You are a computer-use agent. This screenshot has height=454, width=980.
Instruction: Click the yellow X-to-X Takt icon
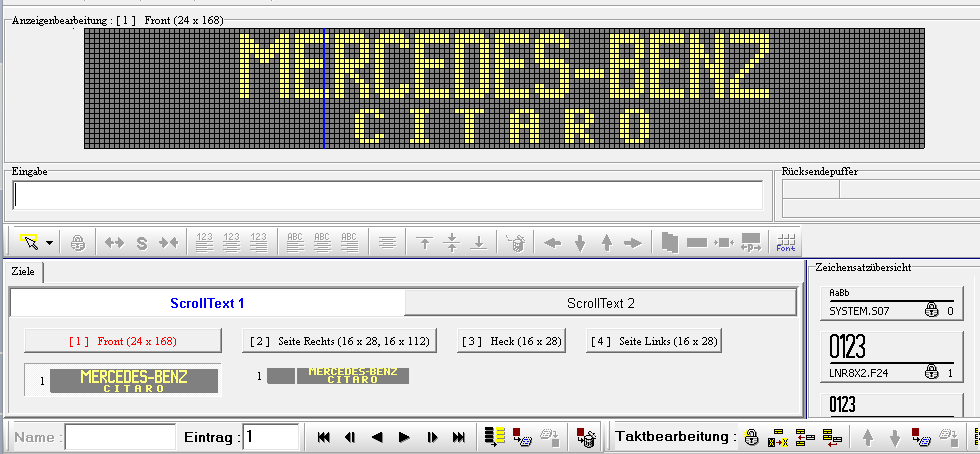778,436
